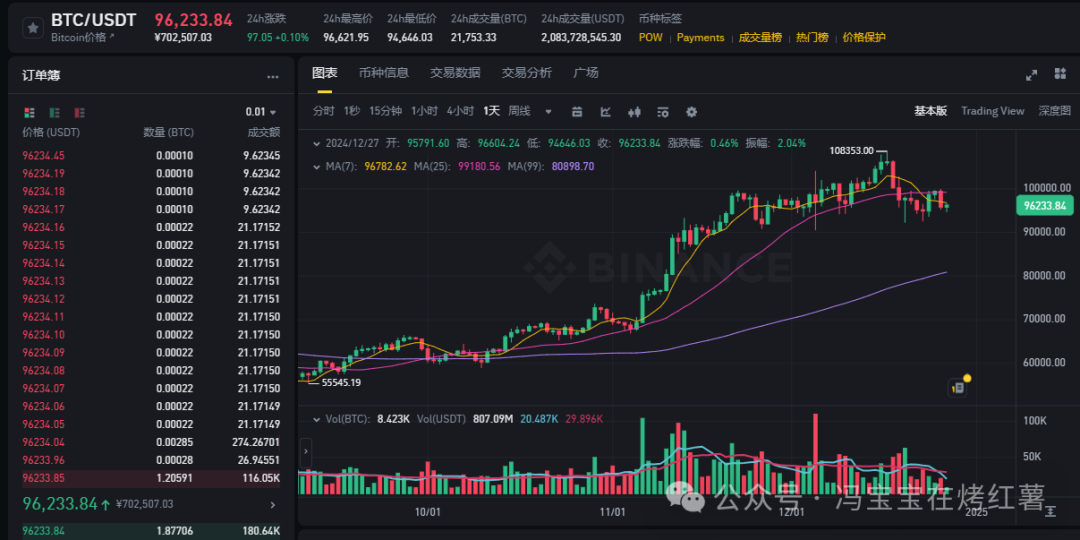This screenshot has width=1080, height=540.
Task: Show asks only order book view
Action: point(80,112)
